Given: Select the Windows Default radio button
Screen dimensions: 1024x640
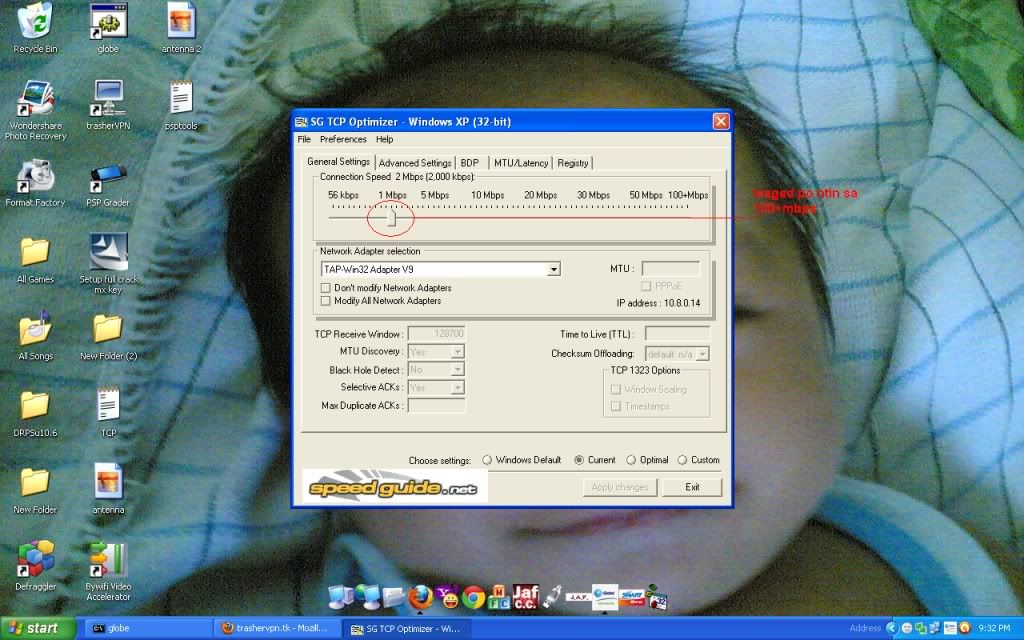Looking at the screenshot, I should tap(487, 460).
